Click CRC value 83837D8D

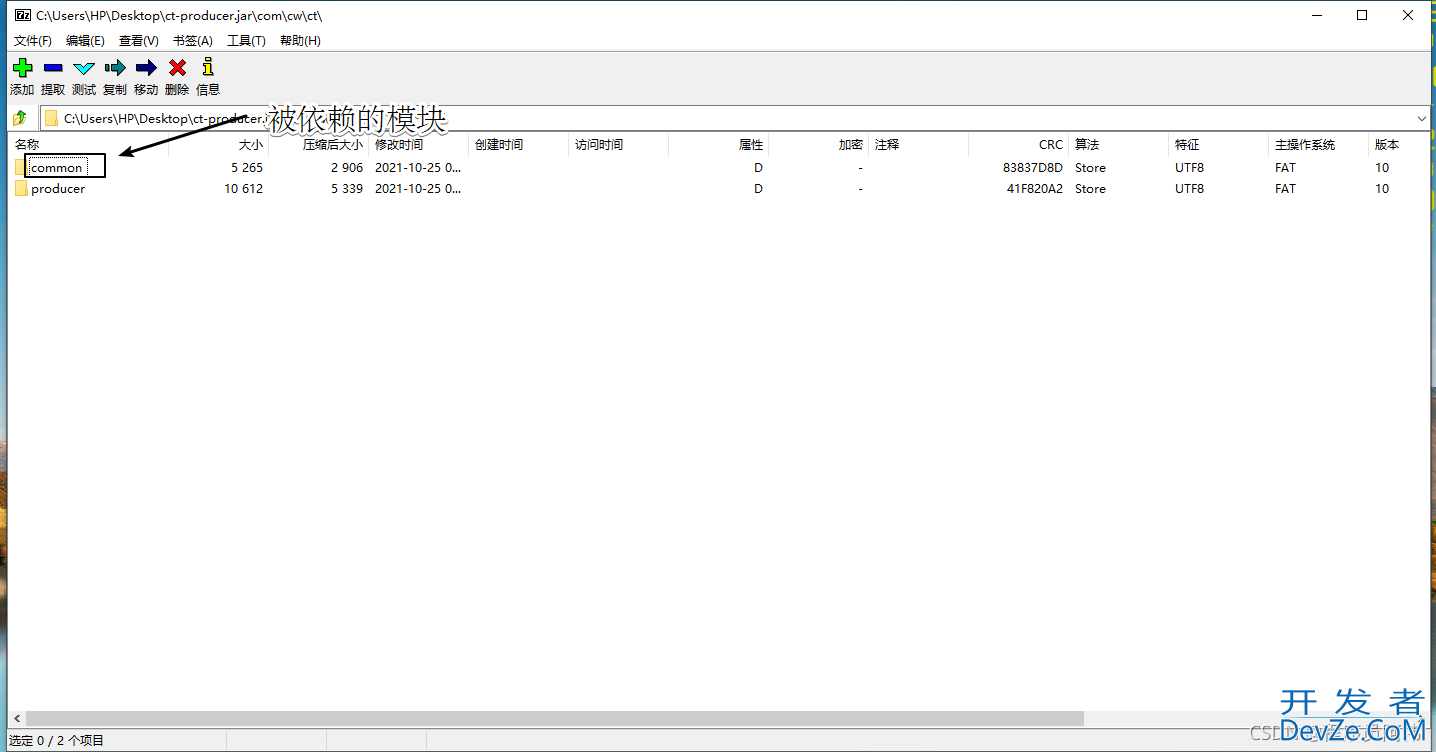(1033, 167)
